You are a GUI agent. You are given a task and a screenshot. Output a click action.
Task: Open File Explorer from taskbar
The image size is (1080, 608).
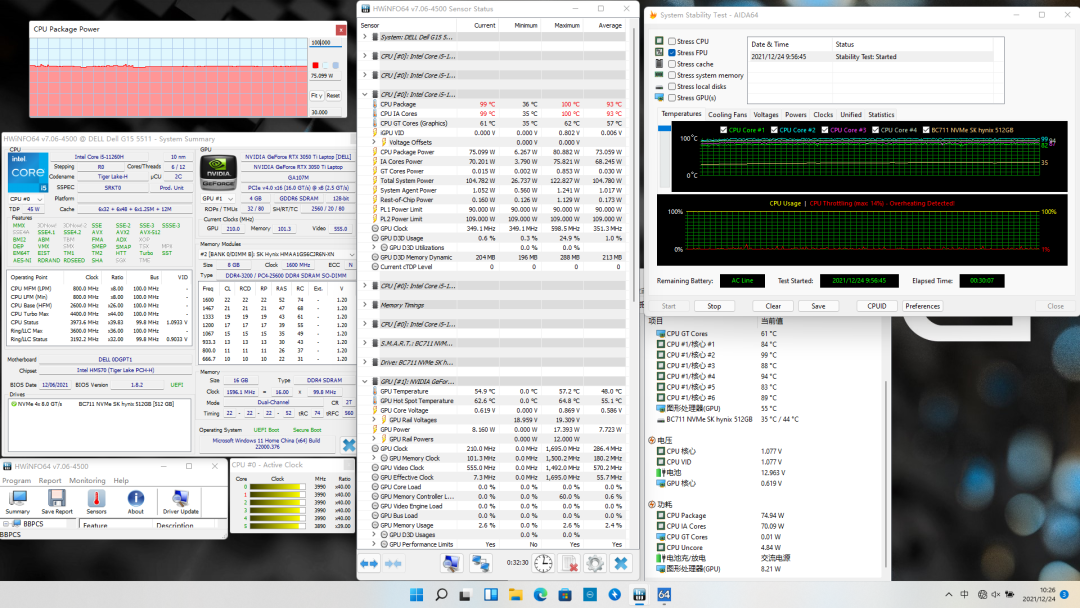(515, 595)
